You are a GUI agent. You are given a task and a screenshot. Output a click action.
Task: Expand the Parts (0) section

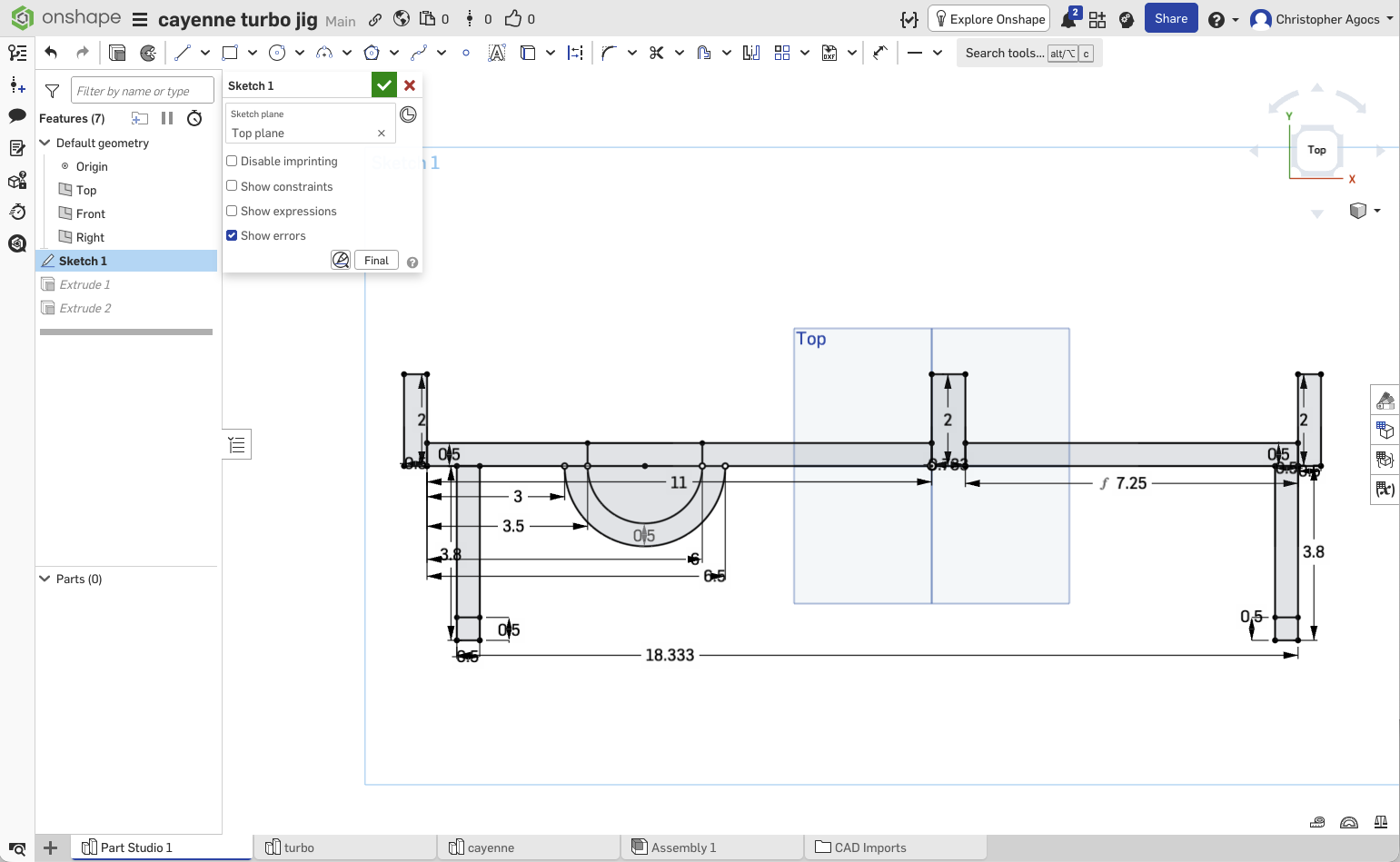coord(45,579)
